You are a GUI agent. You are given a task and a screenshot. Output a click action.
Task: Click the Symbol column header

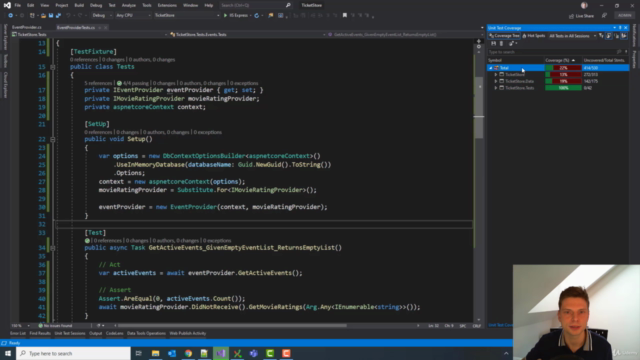click(516, 60)
